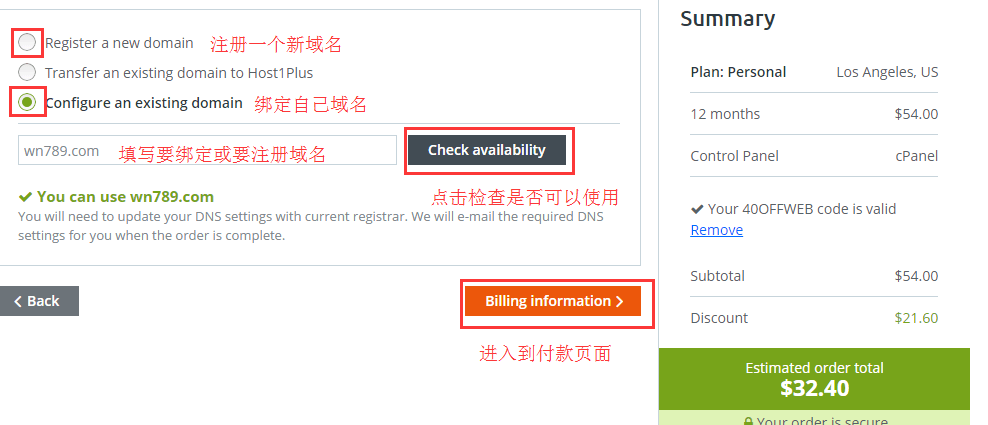Viewport: 988px width, 425px height.
Task: Select the "Register a new domain" radio button
Action: tap(27, 43)
